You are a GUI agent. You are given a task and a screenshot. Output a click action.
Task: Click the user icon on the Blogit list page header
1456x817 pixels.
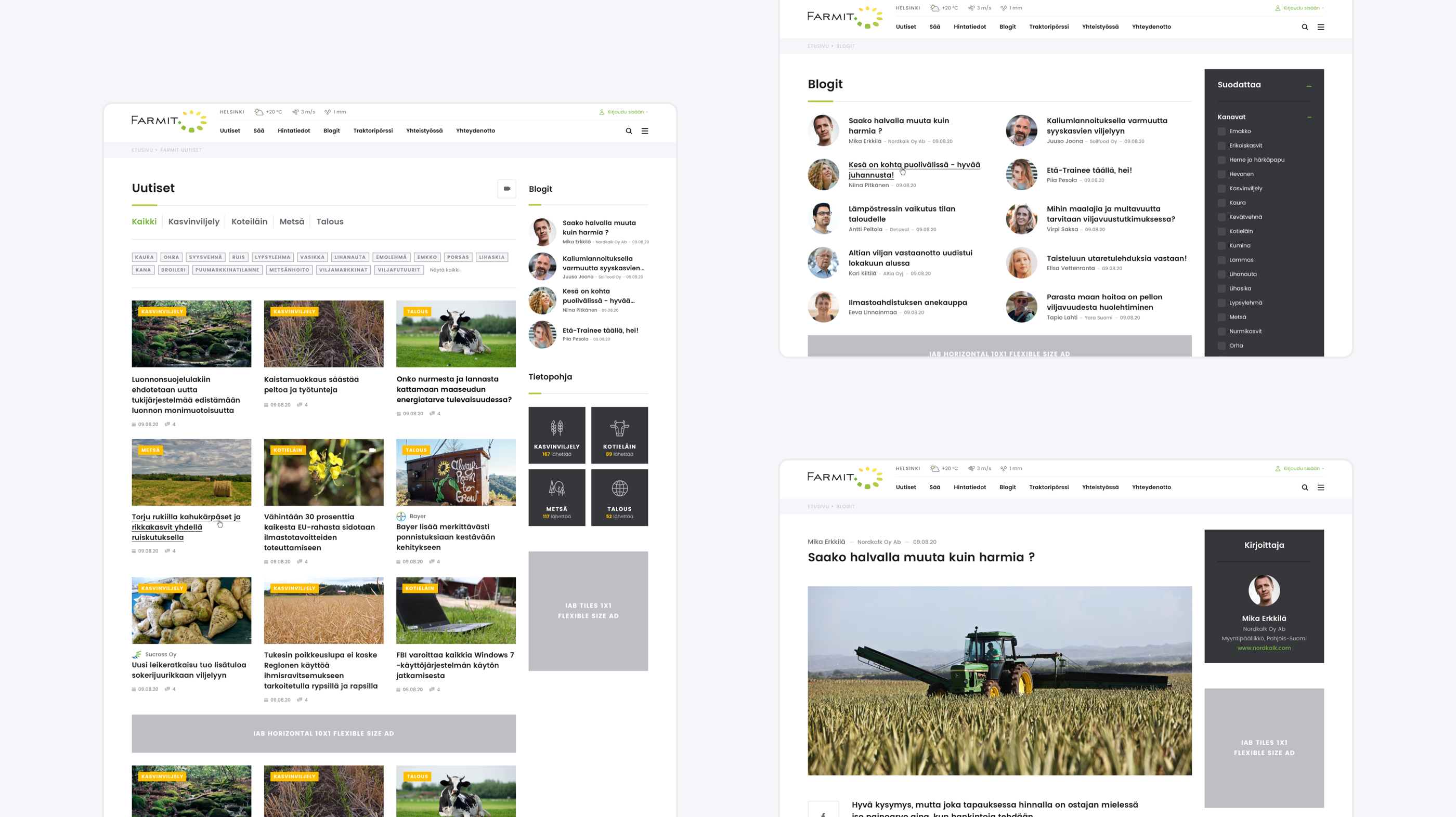(x=1278, y=8)
